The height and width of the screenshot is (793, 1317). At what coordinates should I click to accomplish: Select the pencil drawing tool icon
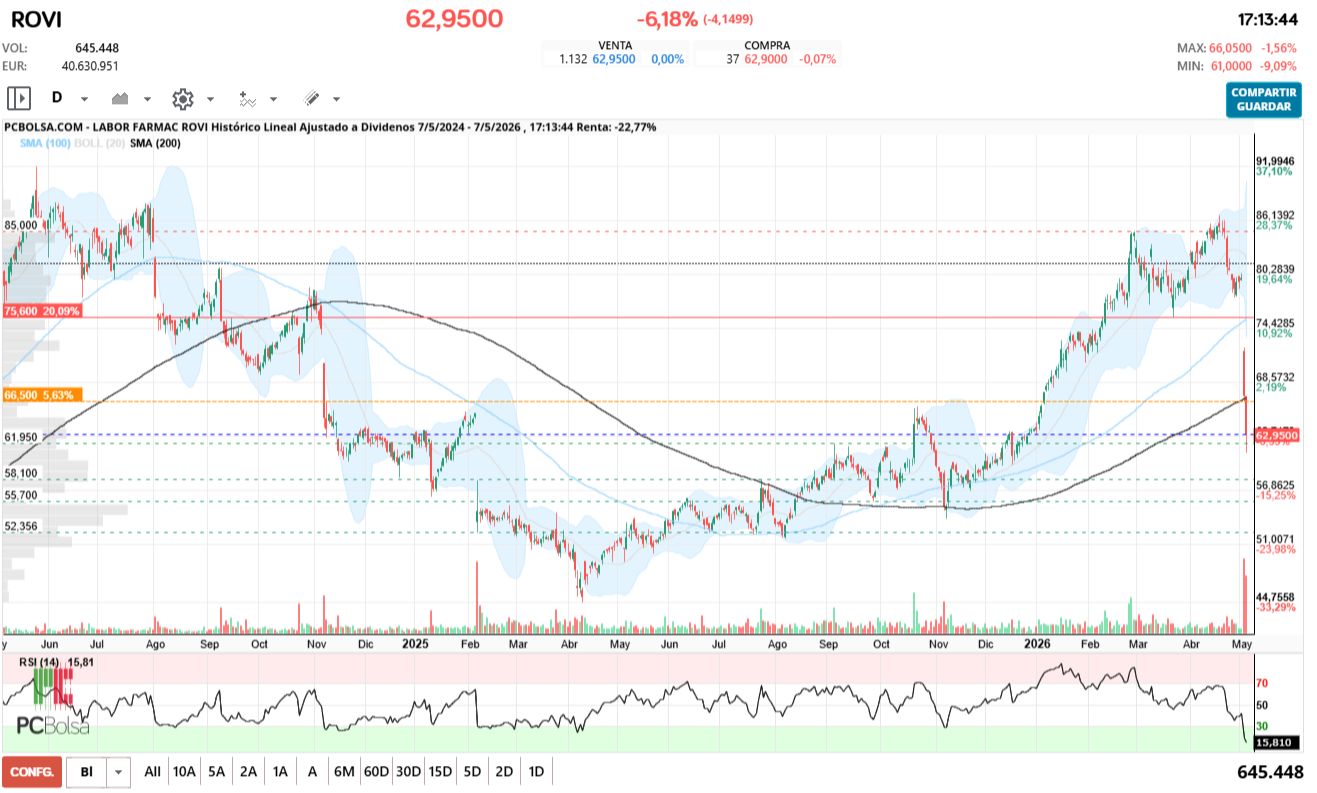tap(311, 98)
